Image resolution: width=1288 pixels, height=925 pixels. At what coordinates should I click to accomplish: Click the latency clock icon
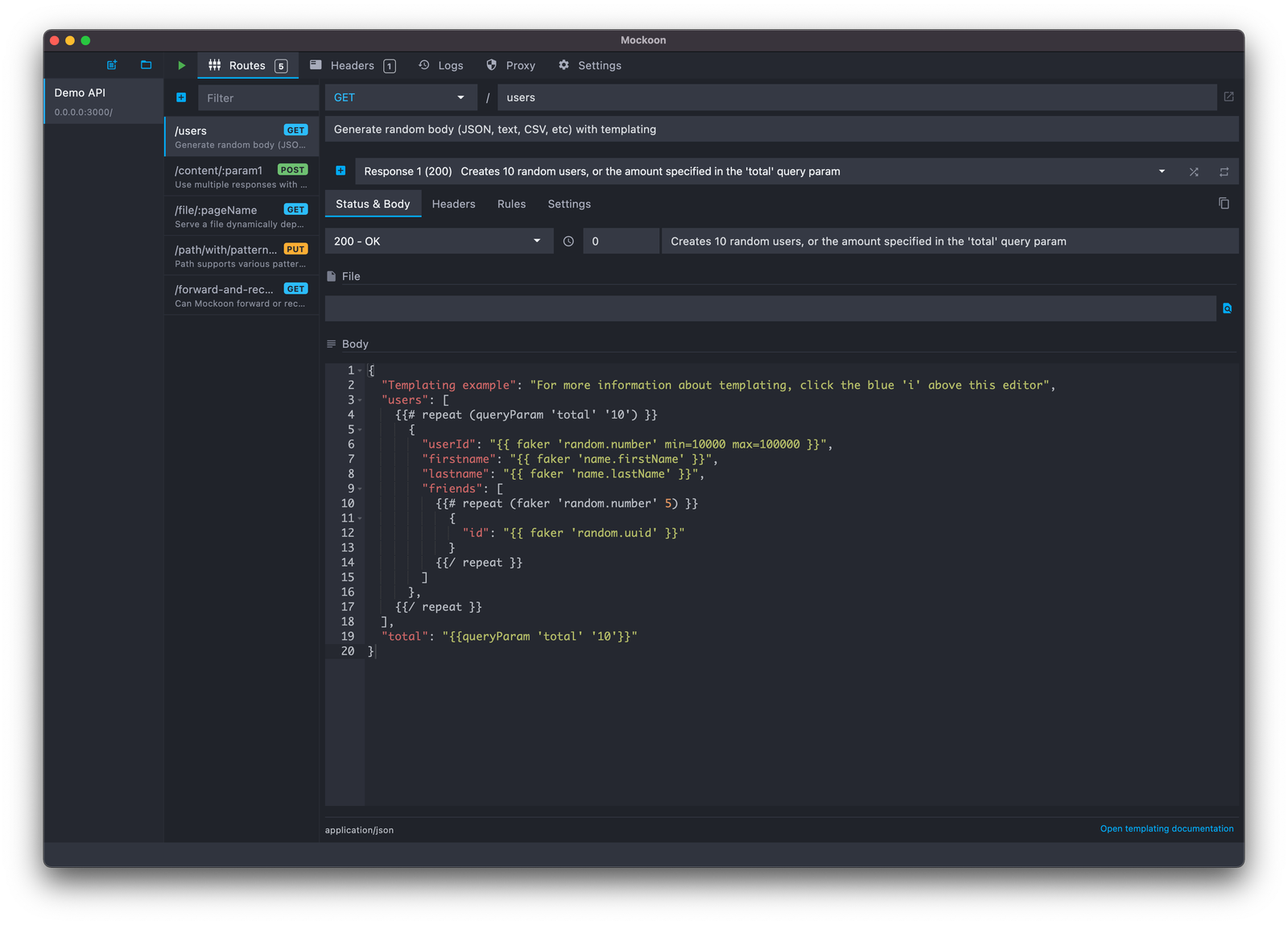click(x=568, y=242)
